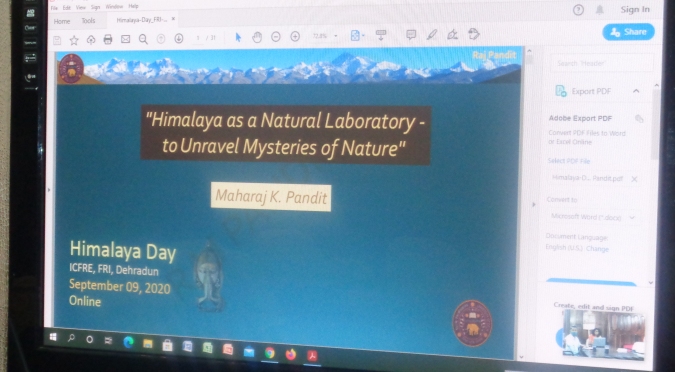Bookmark with the star icon

(x=74, y=40)
